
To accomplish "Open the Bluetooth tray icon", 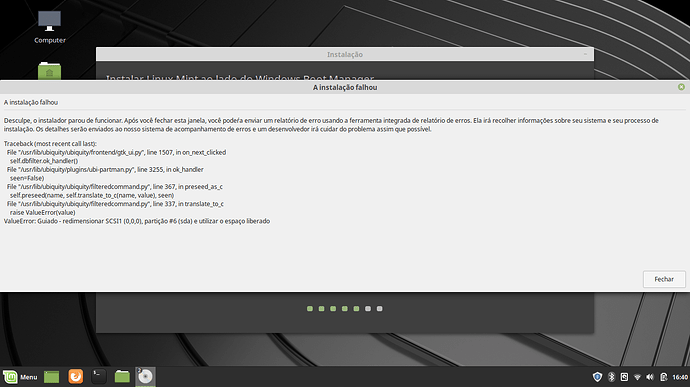I will [611, 377].
